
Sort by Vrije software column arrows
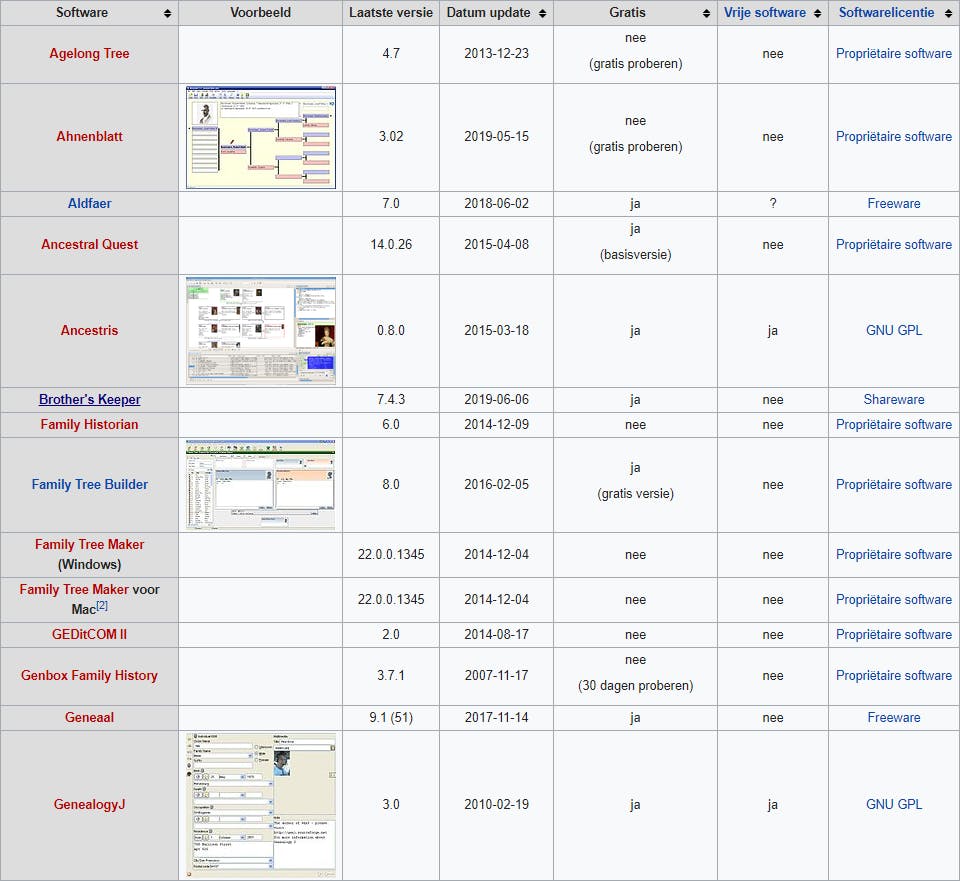(x=817, y=13)
